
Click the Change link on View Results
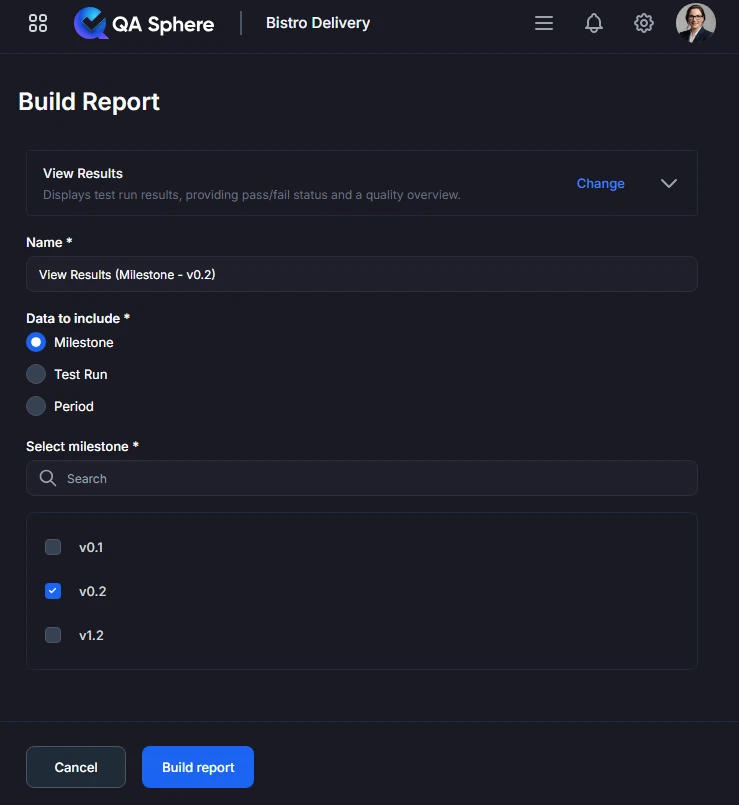coord(600,183)
